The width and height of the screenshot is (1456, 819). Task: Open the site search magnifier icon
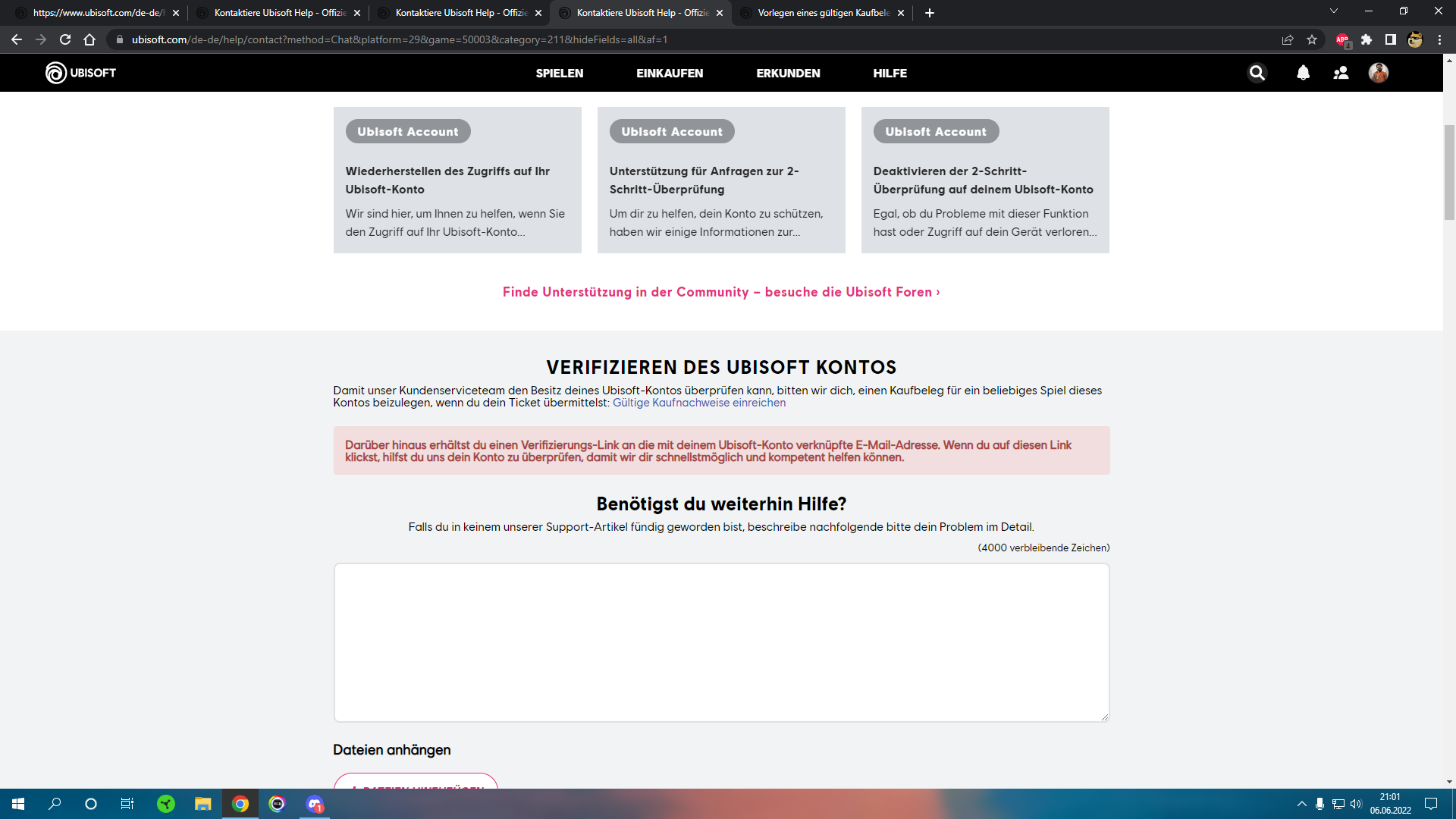click(1257, 73)
